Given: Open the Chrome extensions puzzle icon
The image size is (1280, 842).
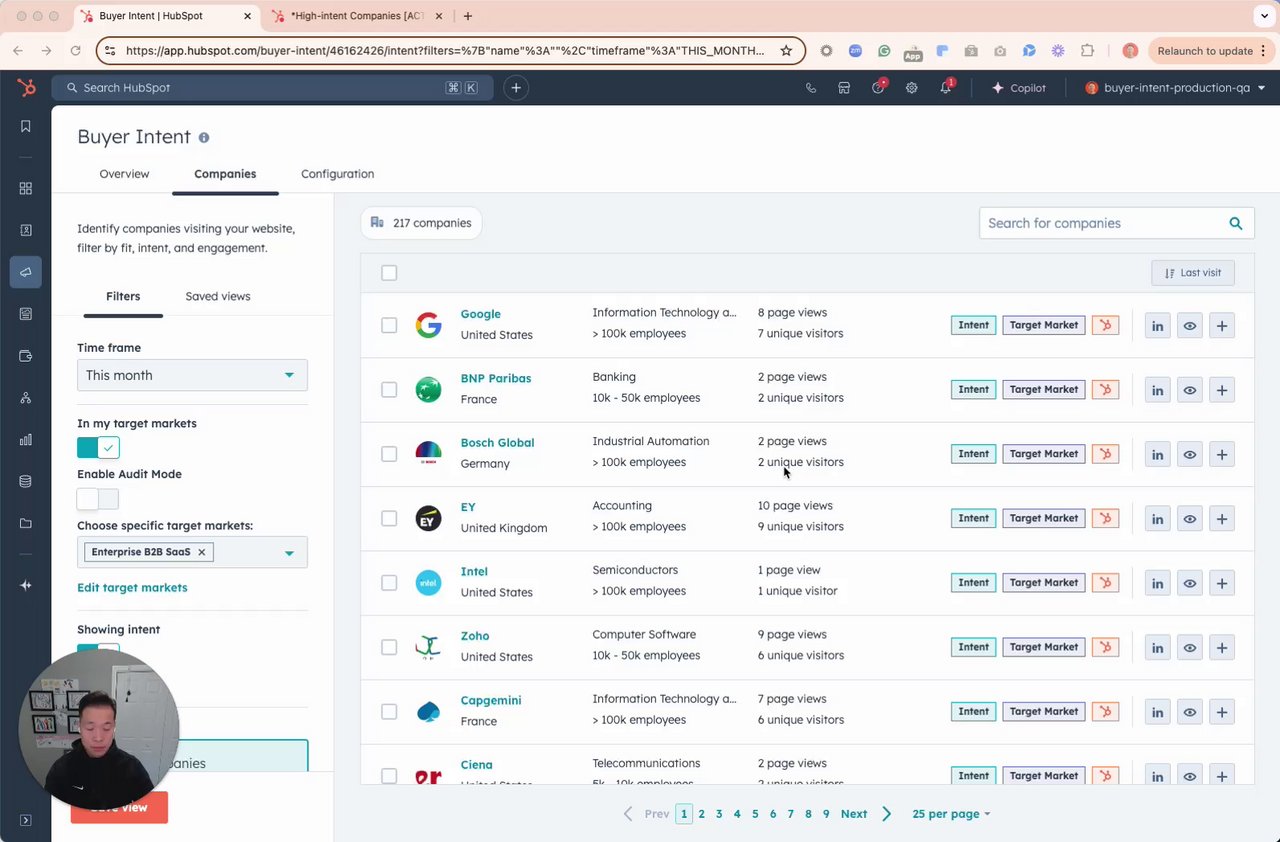Looking at the screenshot, I should pyautogui.click(x=1088, y=51).
